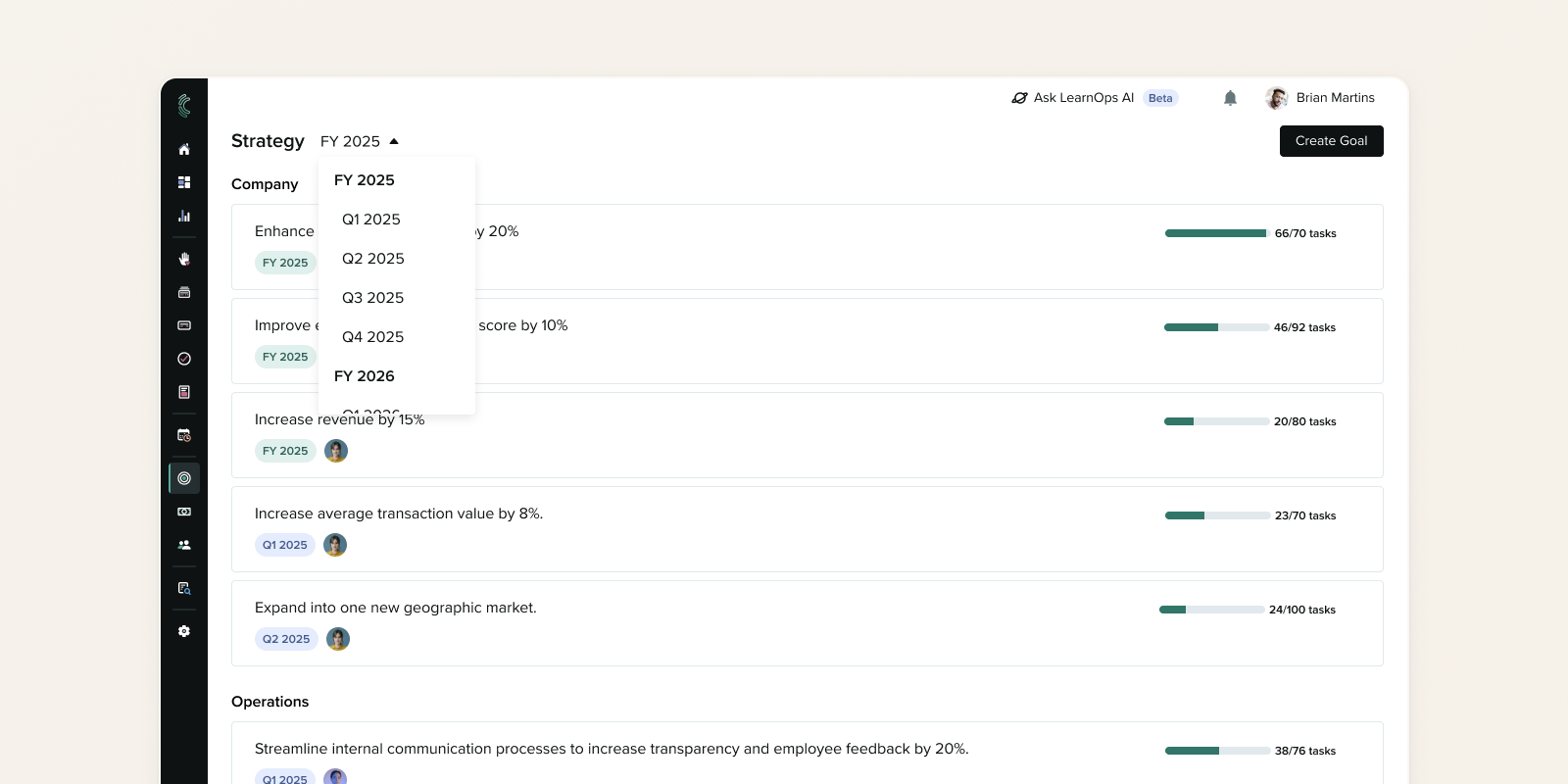This screenshot has width=1568, height=784.
Task: Click the '20/80 tasks' count
Action: click(x=1305, y=421)
